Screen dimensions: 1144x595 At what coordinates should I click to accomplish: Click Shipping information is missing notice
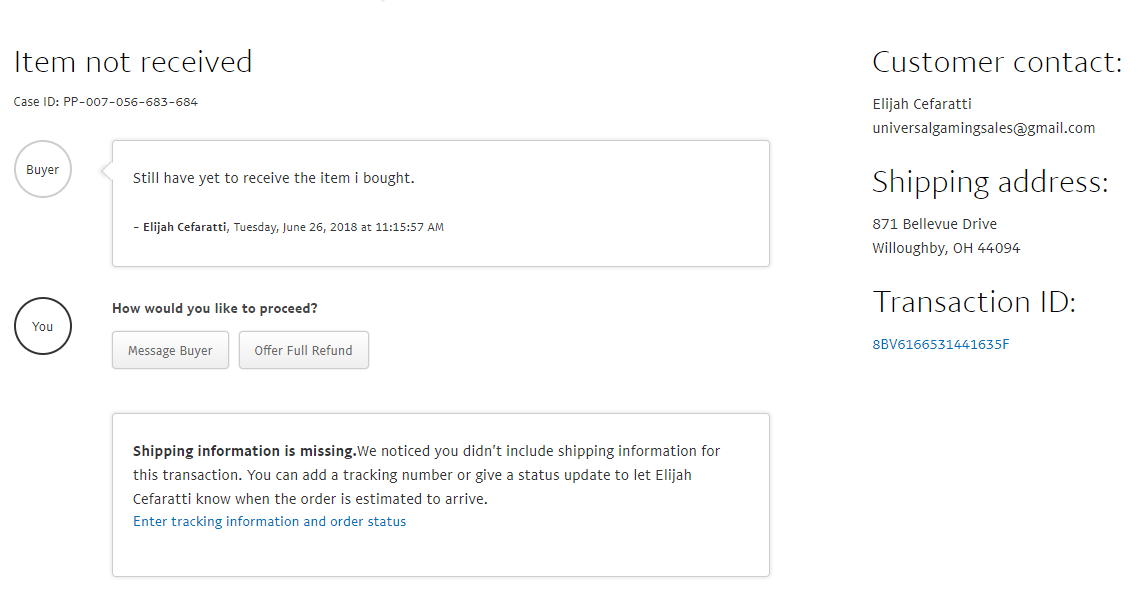pos(441,495)
